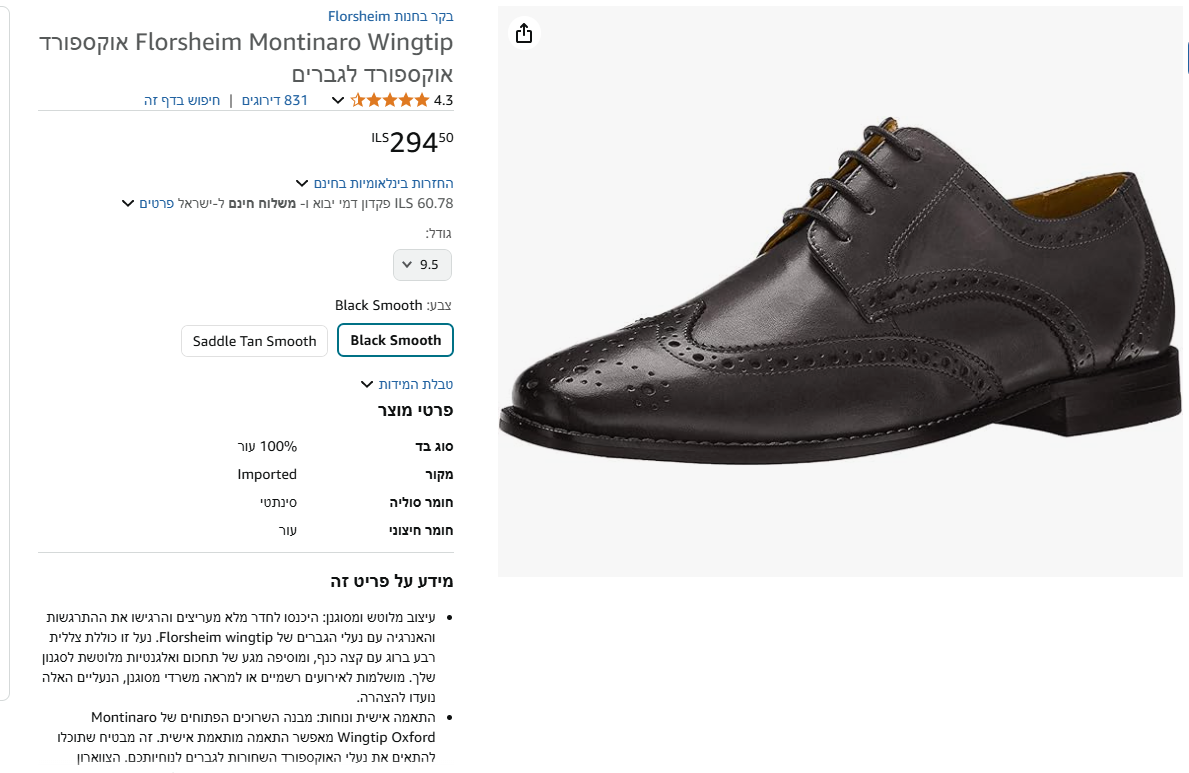The image size is (1189, 773).
Task: Click the מידע על פריט זה heading
Action: (392, 581)
